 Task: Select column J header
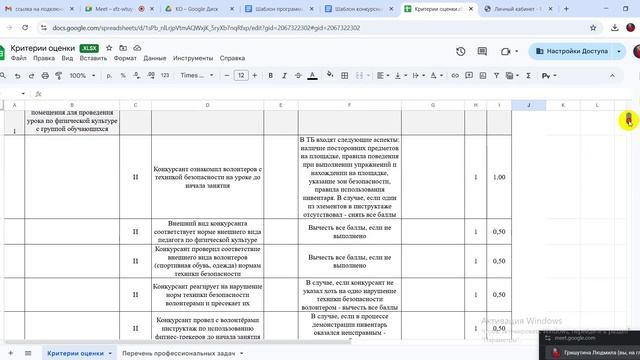[x=529, y=105]
